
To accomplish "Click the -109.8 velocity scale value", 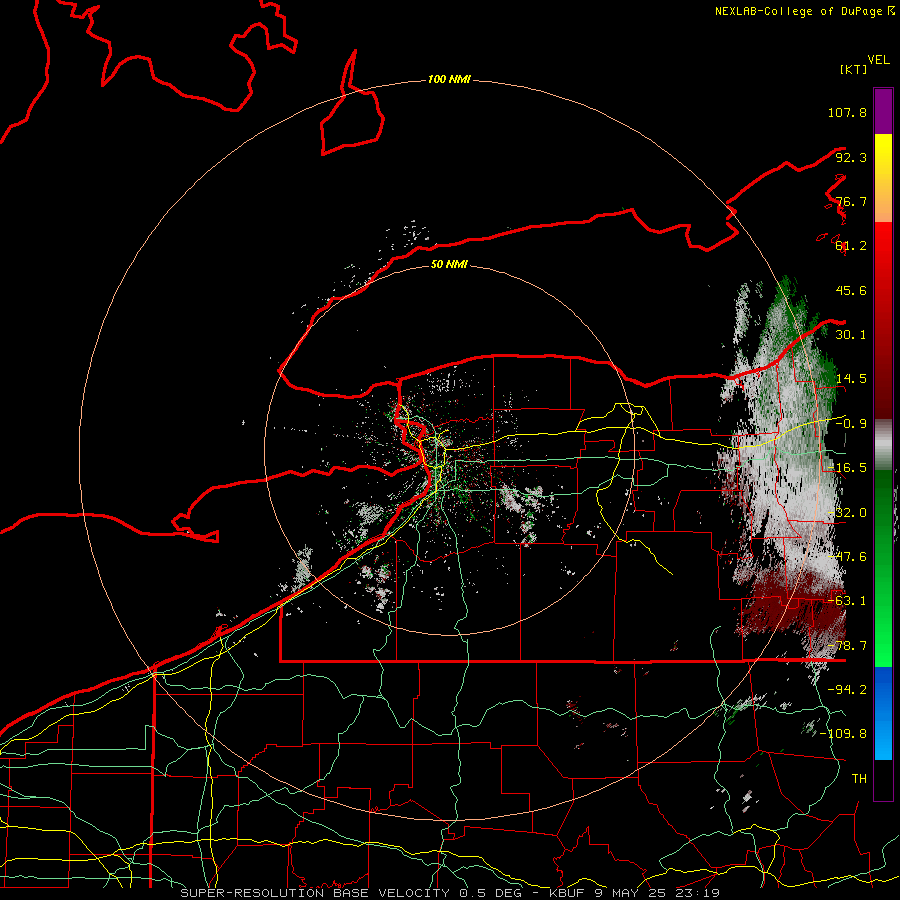I will (x=844, y=734).
